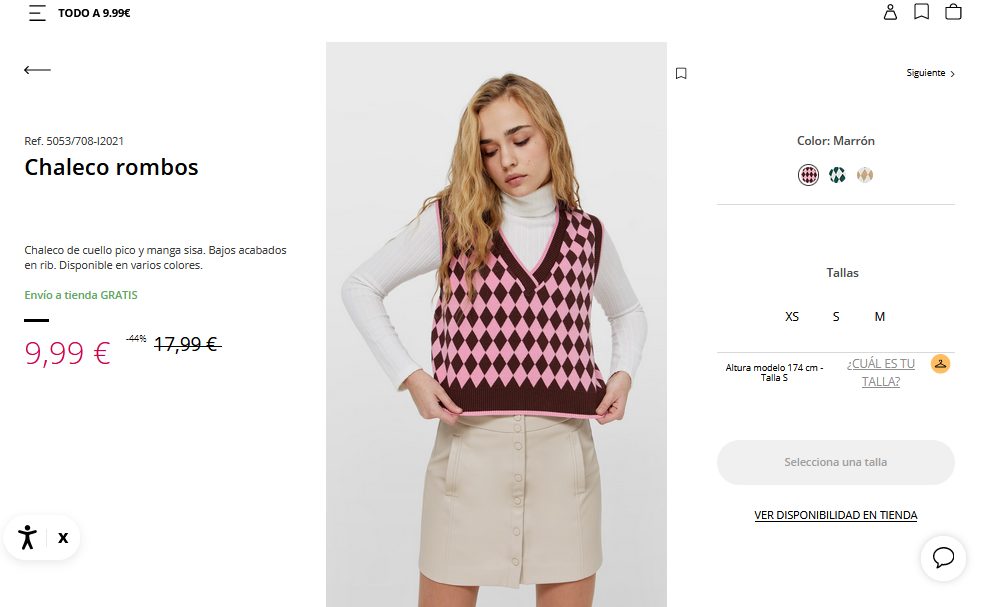Open the accessibility figure icon
1000x607 pixels.
coord(27,538)
